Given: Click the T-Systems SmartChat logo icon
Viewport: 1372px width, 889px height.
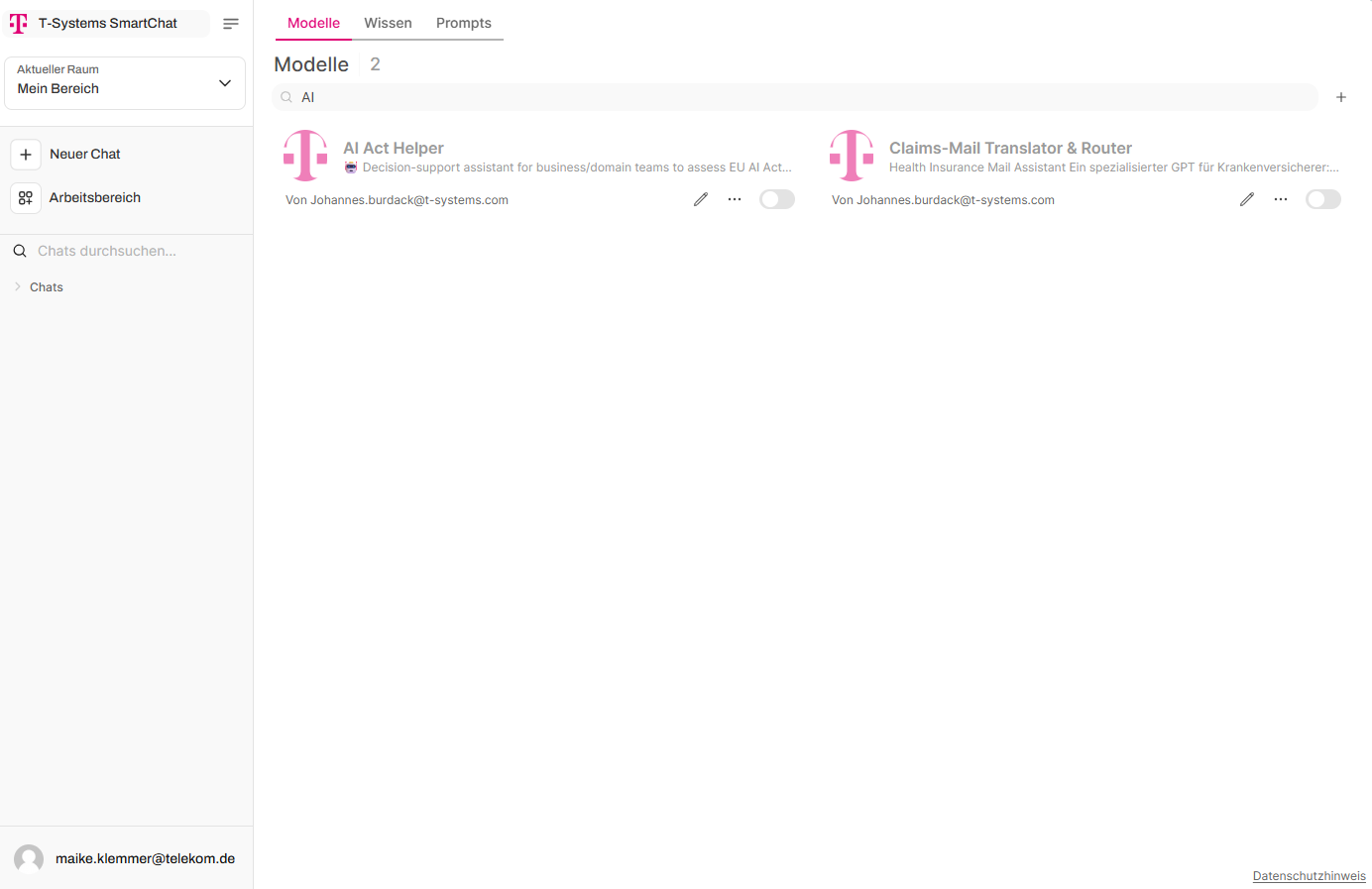Looking at the screenshot, I should pos(19,23).
